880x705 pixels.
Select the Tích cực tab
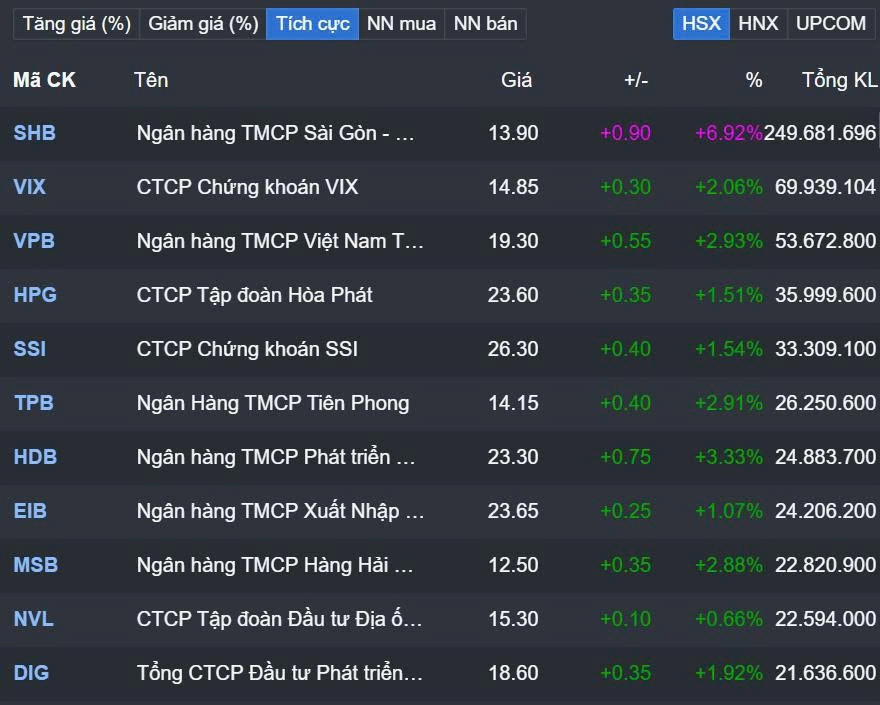tap(313, 24)
